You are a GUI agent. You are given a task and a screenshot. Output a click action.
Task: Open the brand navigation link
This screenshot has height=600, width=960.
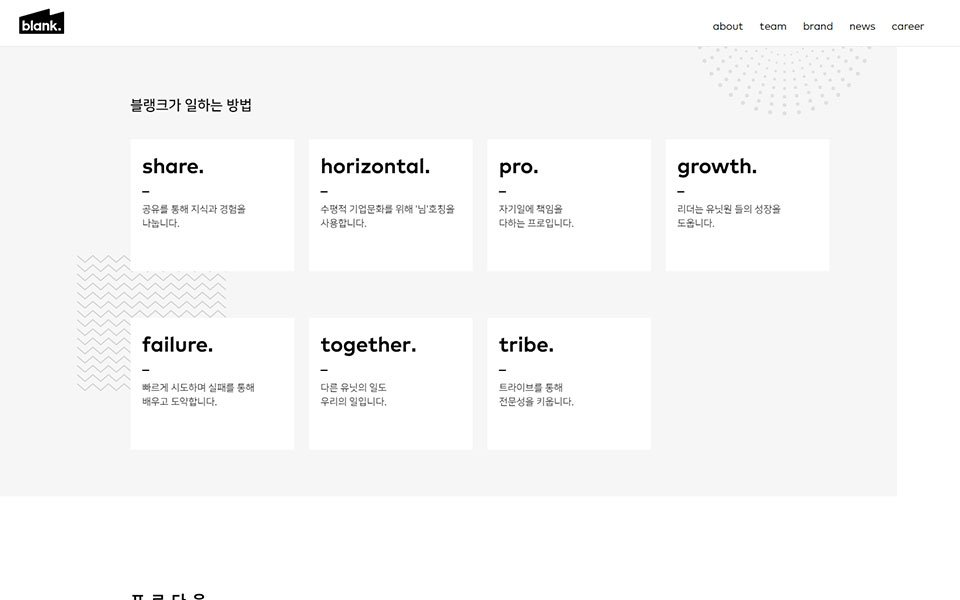817,26
